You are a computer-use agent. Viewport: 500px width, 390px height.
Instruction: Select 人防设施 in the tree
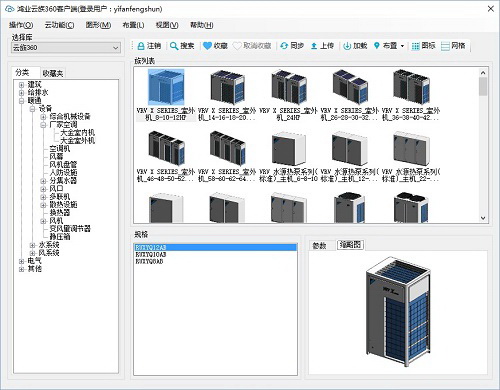pyautogui.click(x=63, y=173)
